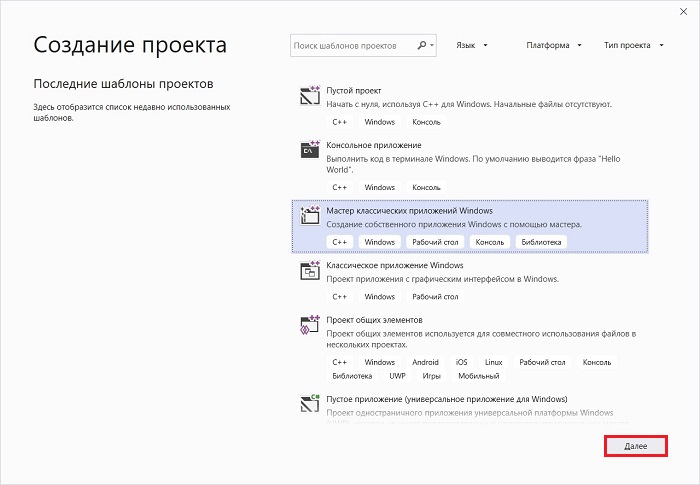Click Консоль tag under Проект общих элементов
The image size is (700, 485).
(x=597, y=362)
